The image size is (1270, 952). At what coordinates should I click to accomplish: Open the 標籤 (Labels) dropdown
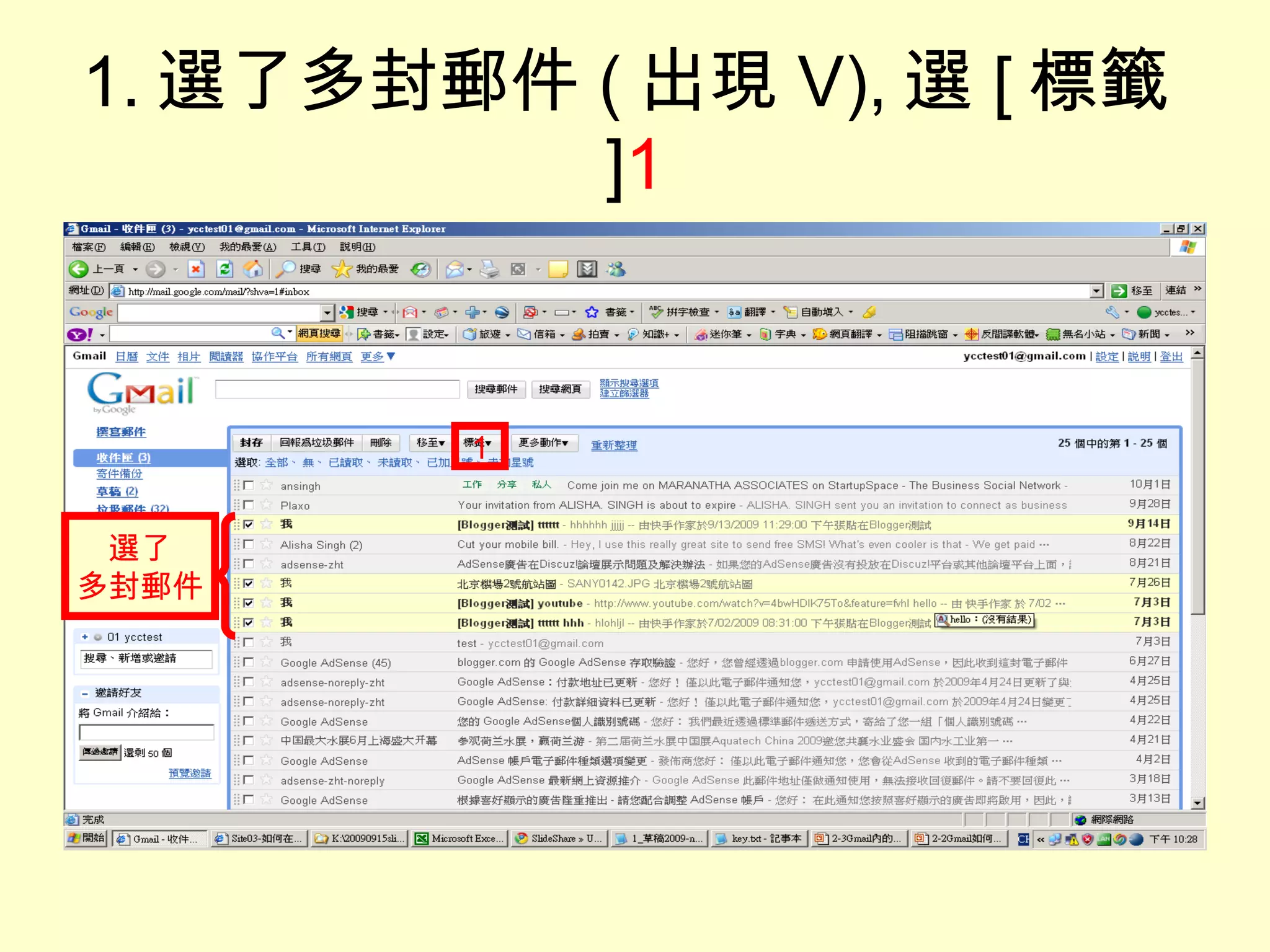pos(477,443)
